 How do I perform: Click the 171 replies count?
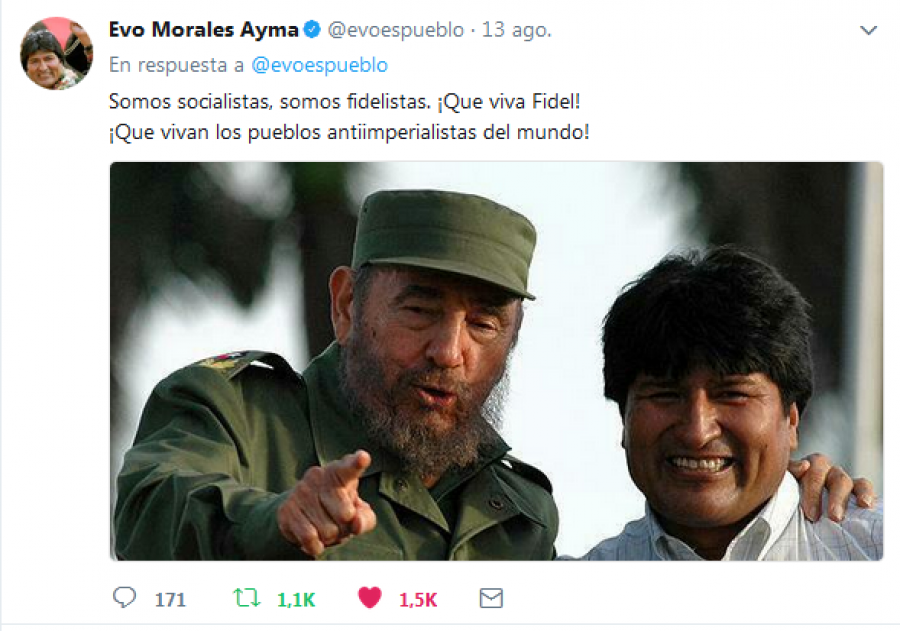tap(170, 600)
